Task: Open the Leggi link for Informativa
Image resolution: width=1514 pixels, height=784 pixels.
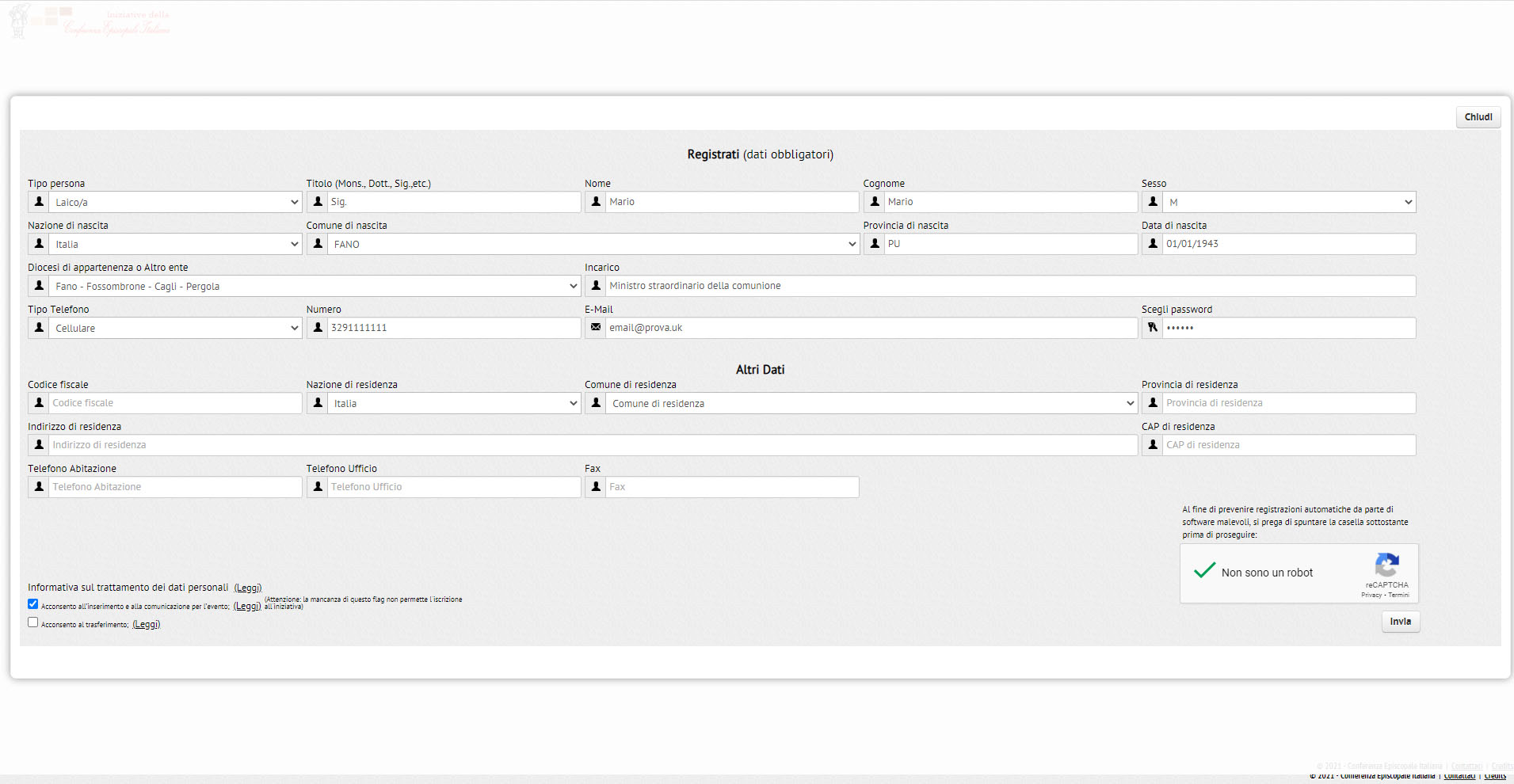Action: tap(248, 588)
